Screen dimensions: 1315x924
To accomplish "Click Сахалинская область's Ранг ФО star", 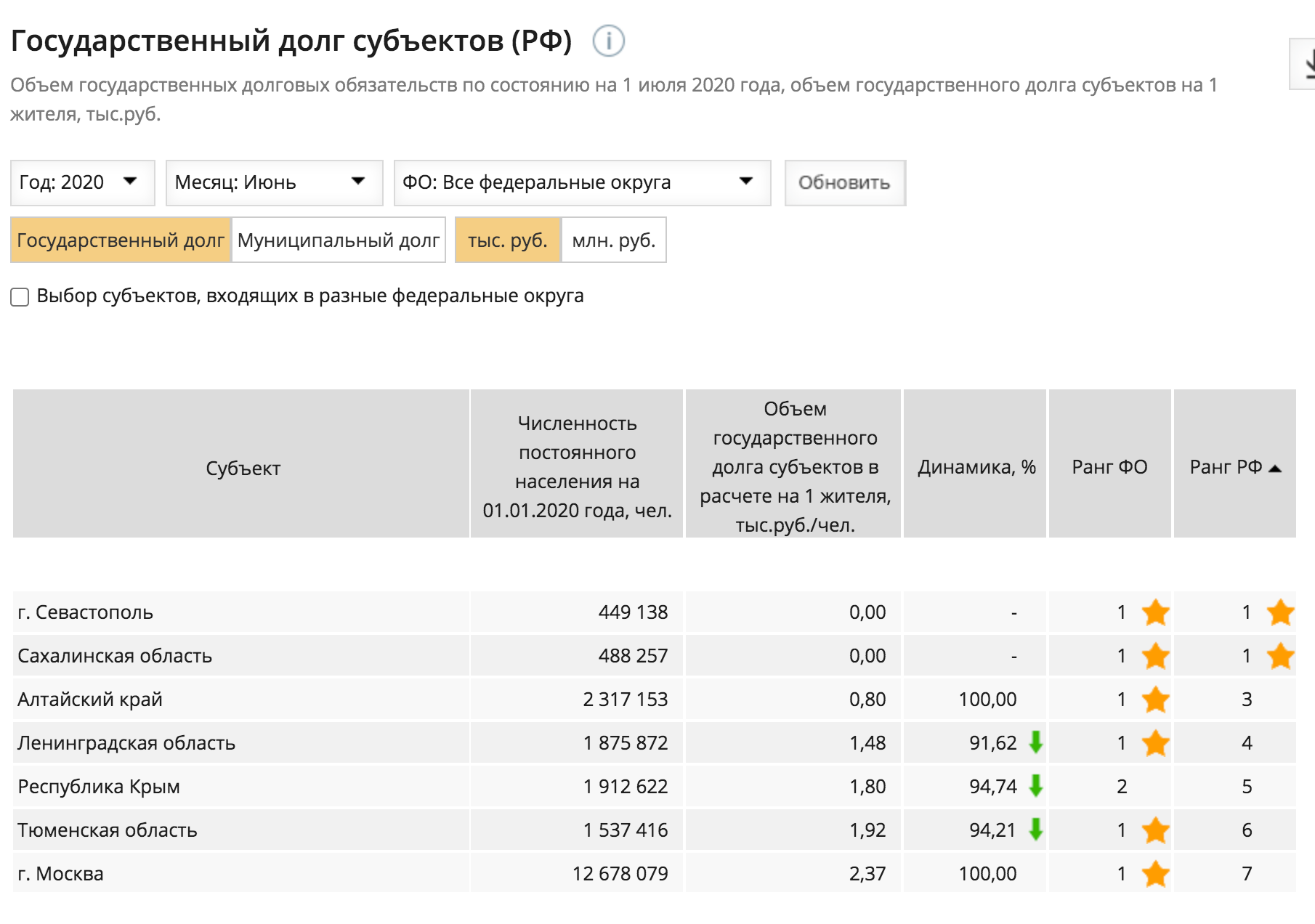I will (x=1155, y=656).
